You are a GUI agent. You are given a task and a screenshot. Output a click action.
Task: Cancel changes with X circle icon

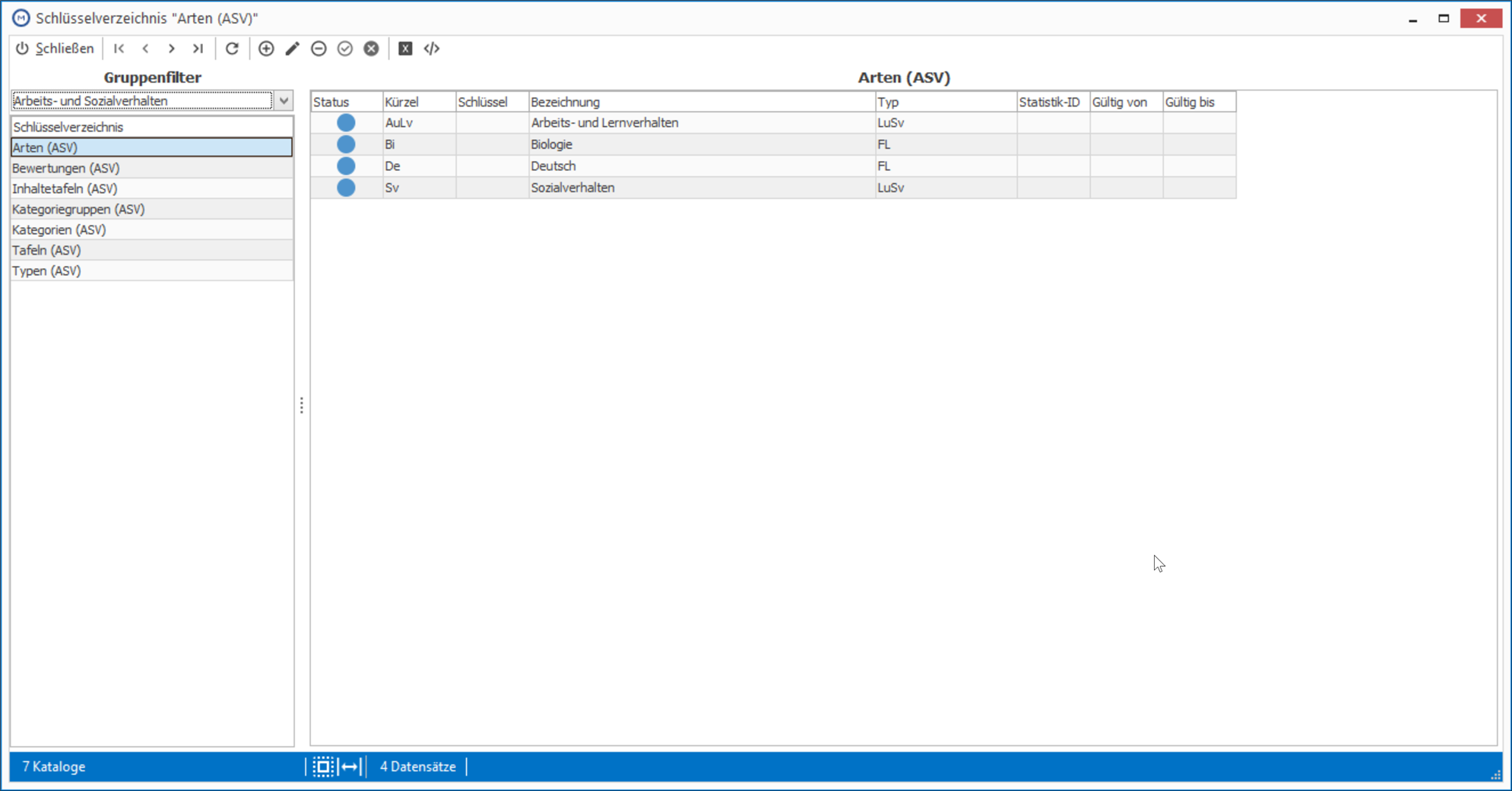point(371,49)
